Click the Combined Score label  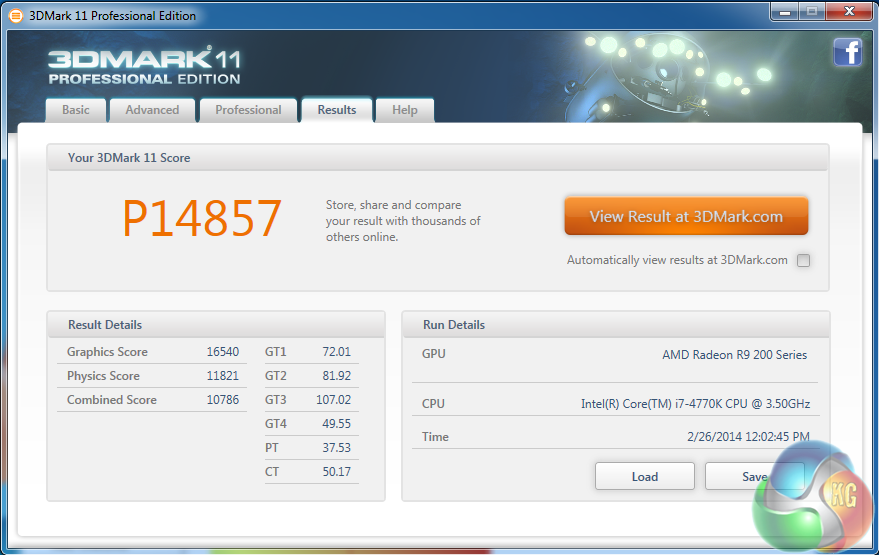coord(112,400)
